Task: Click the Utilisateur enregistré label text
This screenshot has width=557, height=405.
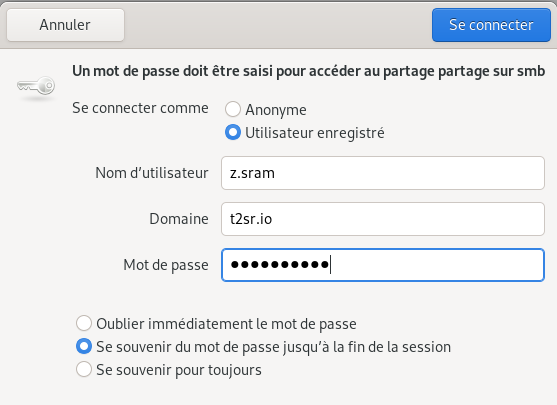Action: pyautogui.click(x=315, y=133)
